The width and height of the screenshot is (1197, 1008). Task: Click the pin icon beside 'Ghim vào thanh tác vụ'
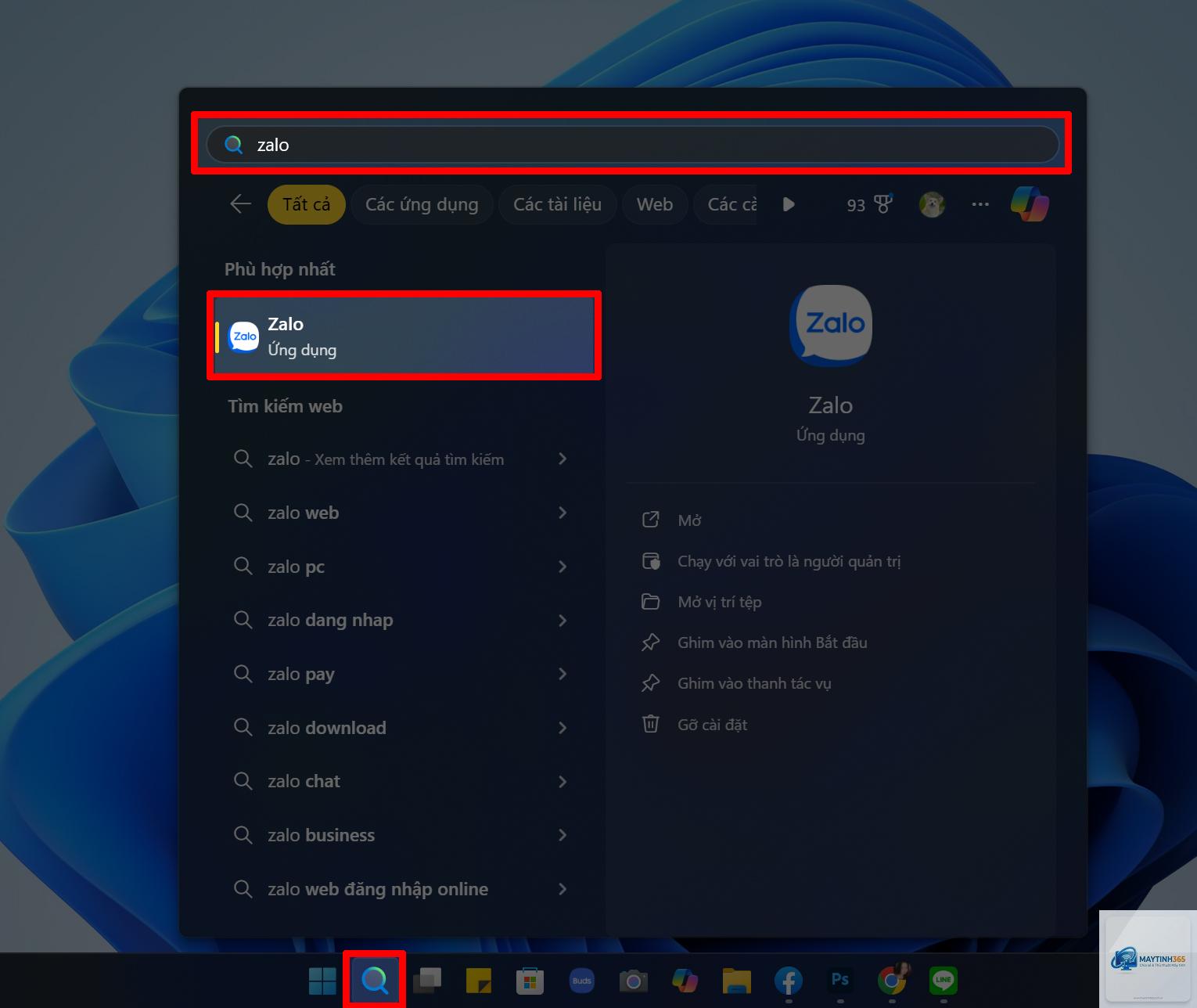pyautogui.click(x=650, y=683)
